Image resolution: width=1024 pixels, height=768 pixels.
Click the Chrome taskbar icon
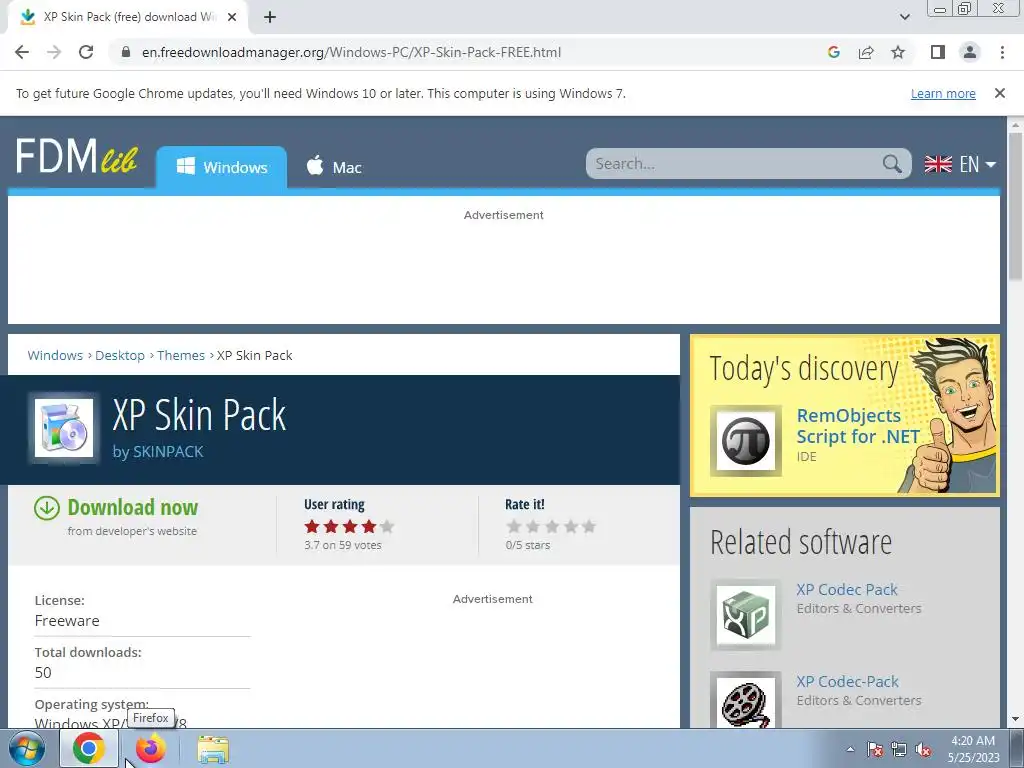pyautogui.click(x=89, y=748)
